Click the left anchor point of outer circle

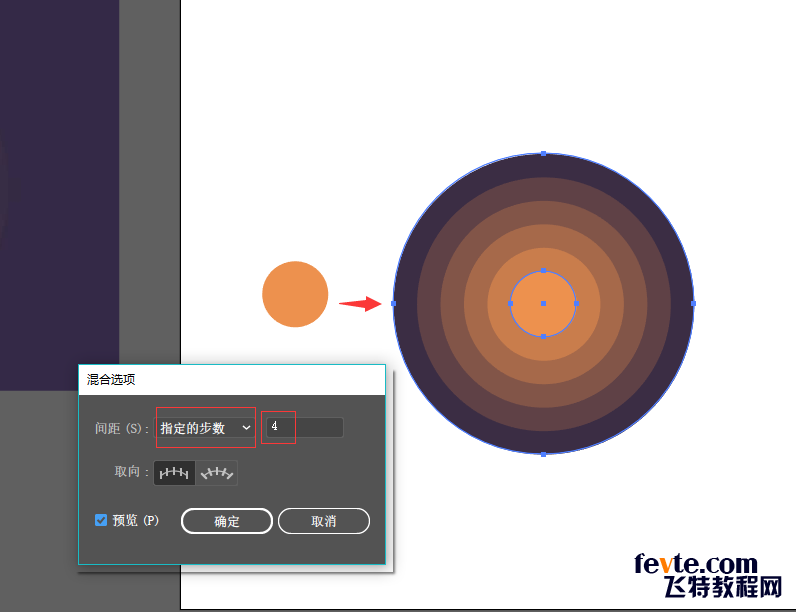pos(393,303)
